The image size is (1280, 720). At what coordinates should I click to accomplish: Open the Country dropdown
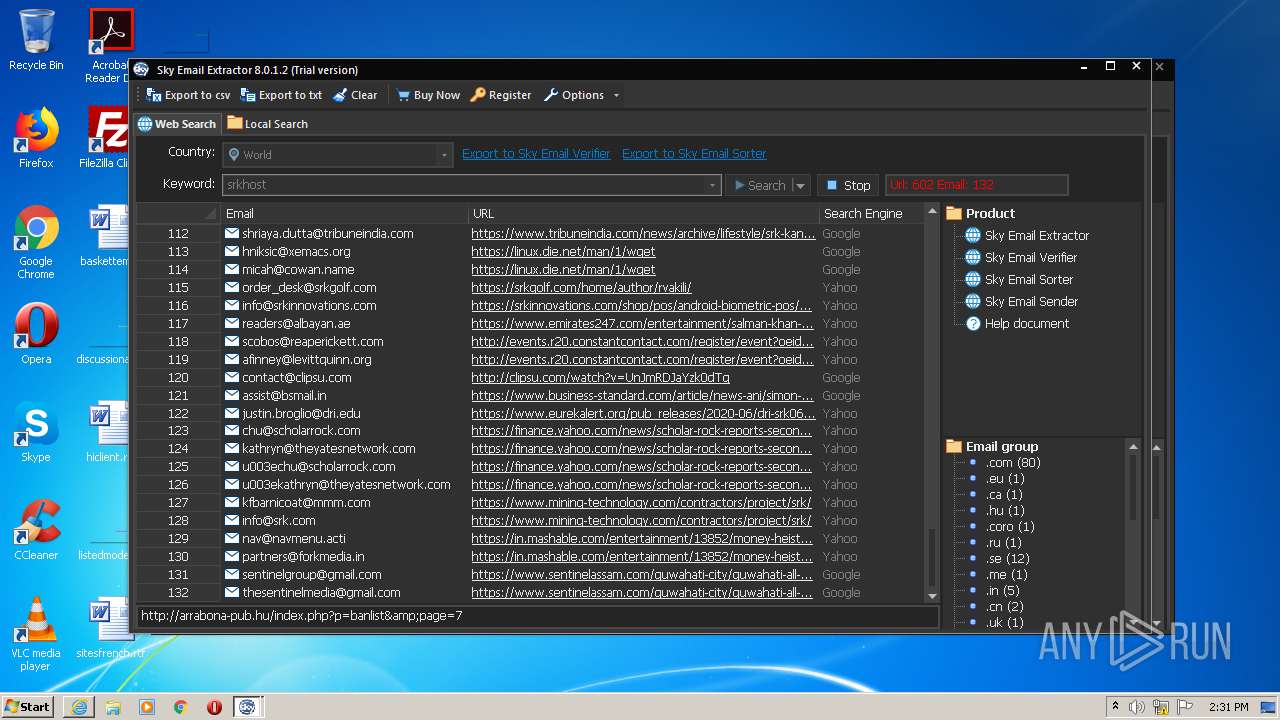pyautogui.click(x=444, y=155)
